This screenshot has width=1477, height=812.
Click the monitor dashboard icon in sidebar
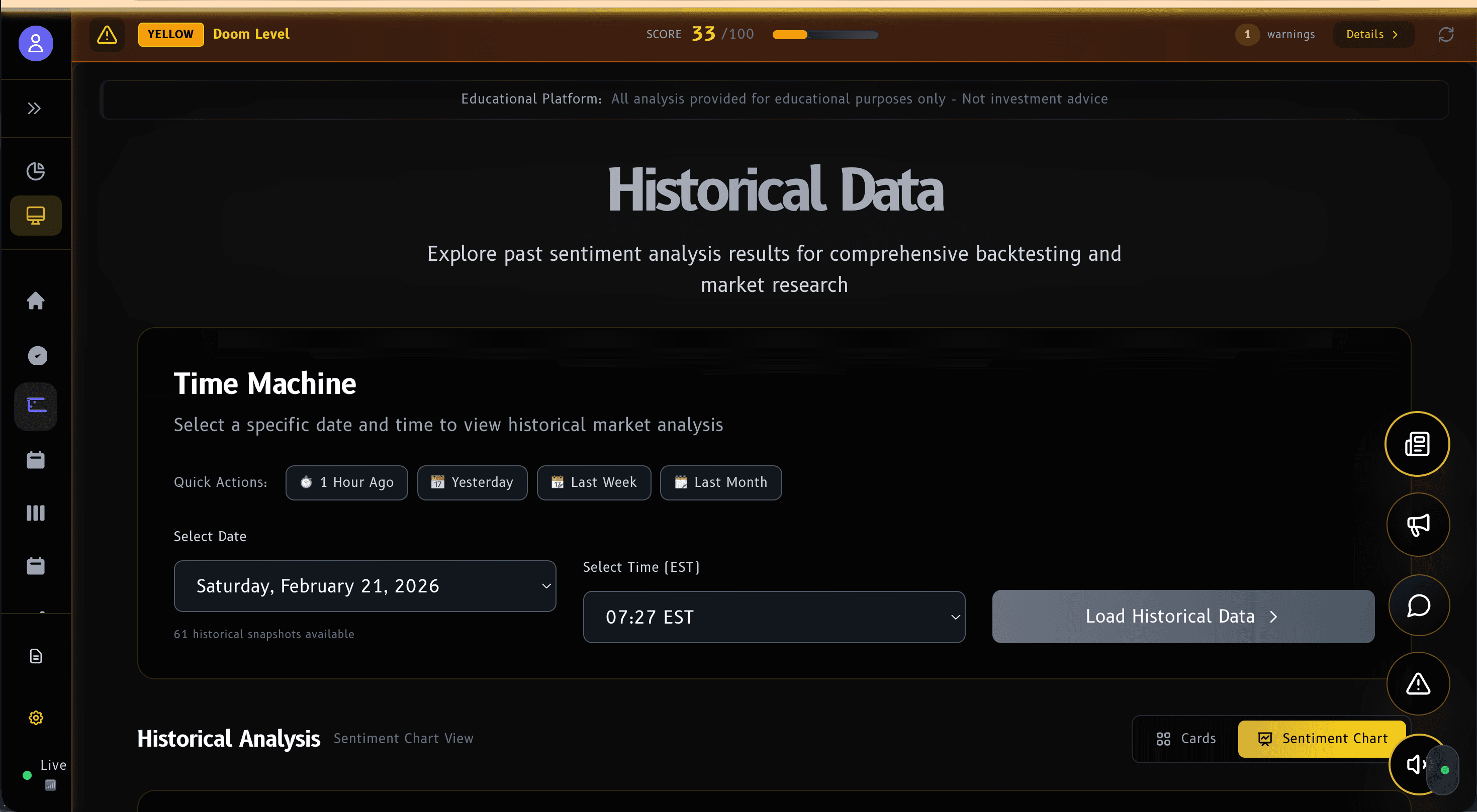click(x=35, y=215)
